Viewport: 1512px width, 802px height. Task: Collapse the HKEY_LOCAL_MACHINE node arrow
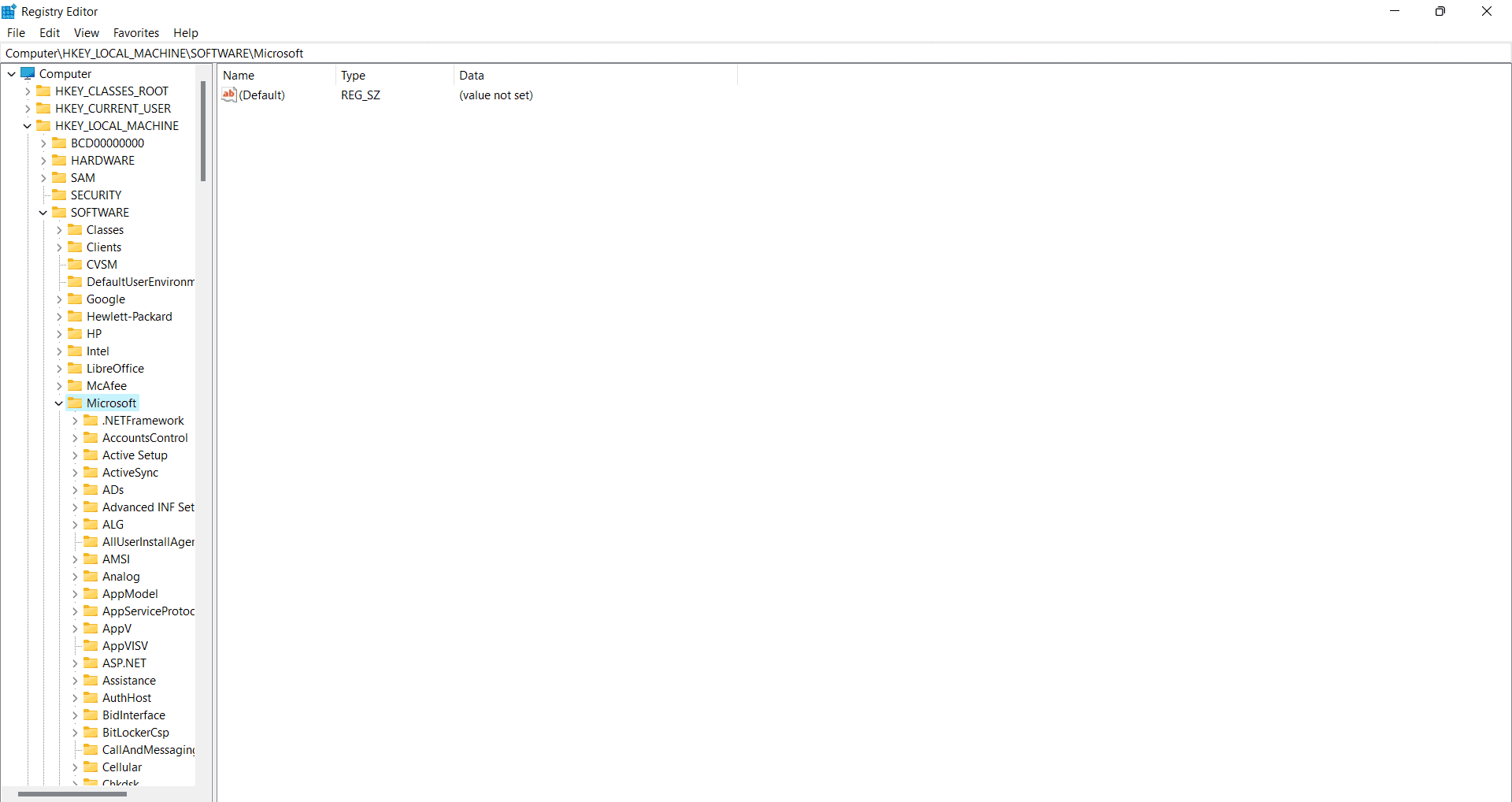[x=28, y=126]
